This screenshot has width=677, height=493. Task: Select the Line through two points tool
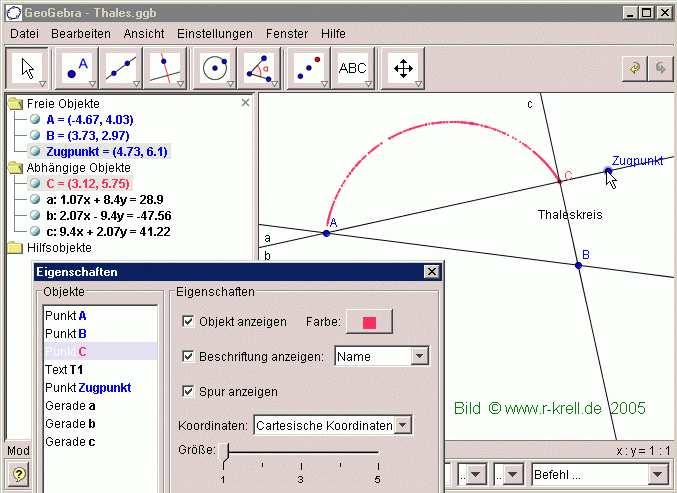121,68
